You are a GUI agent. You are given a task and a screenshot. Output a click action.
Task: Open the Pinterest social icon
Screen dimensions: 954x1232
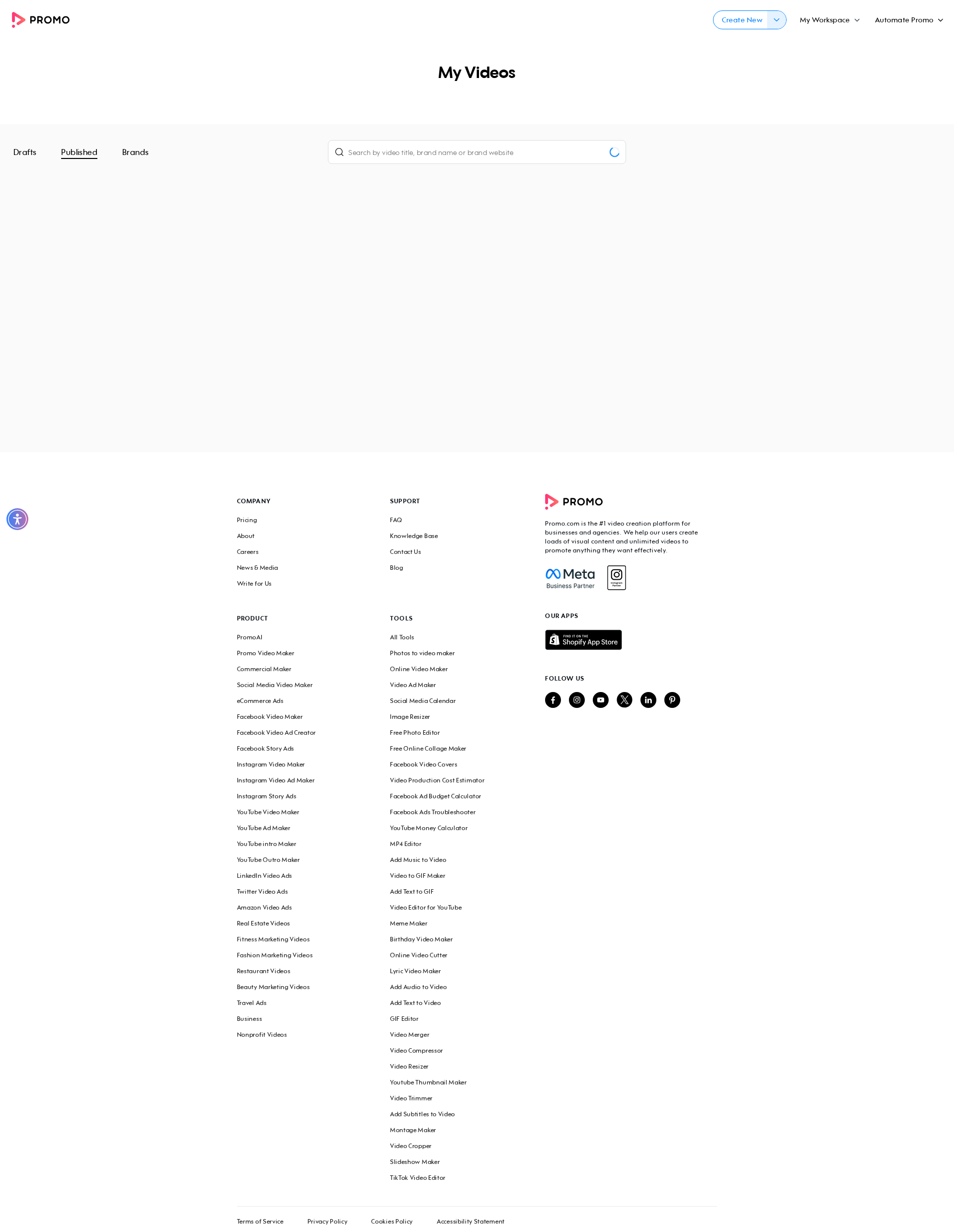pyautogui.click(x=672, y=700)
